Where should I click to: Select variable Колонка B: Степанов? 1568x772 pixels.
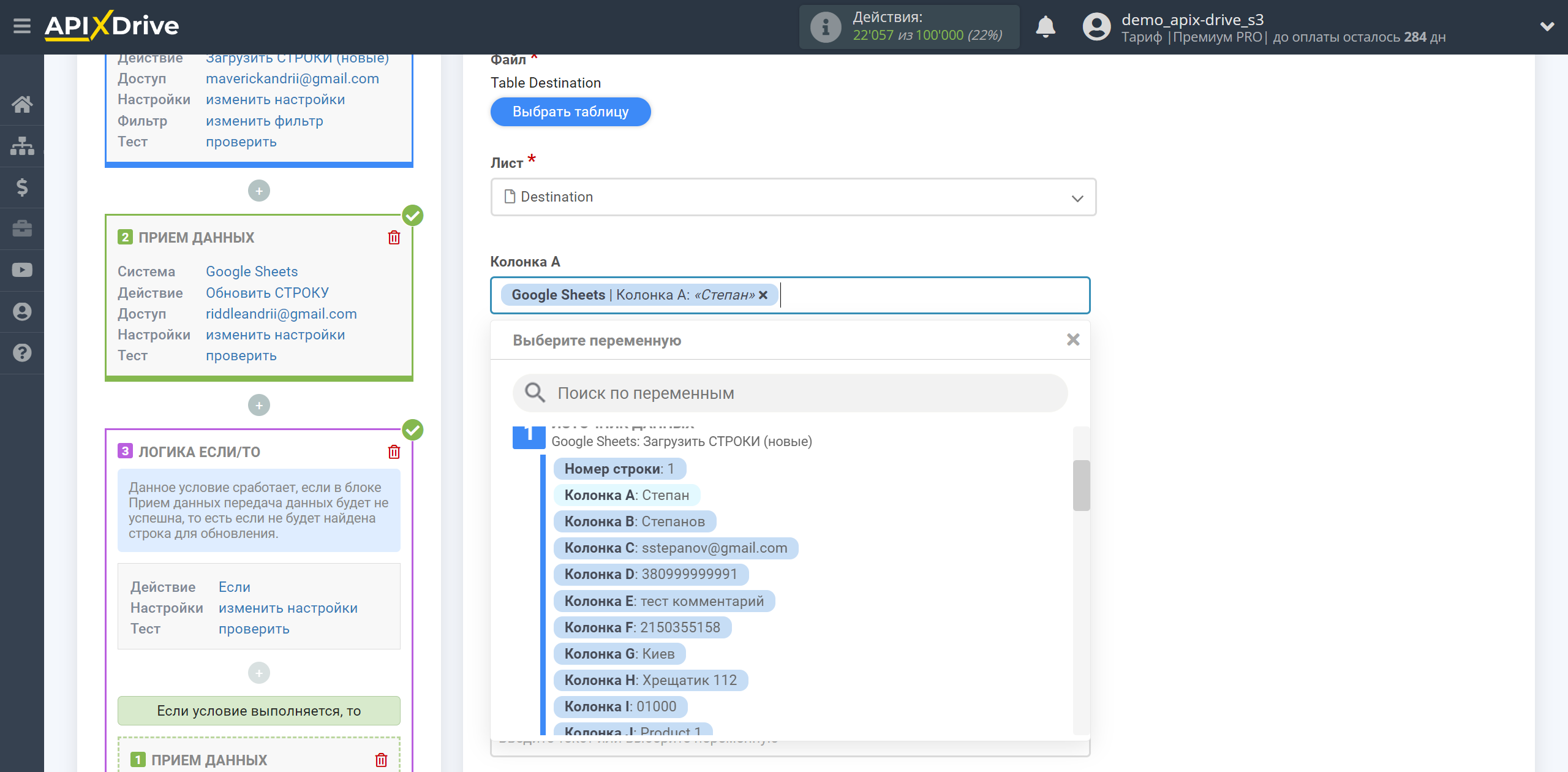point(635,522)
